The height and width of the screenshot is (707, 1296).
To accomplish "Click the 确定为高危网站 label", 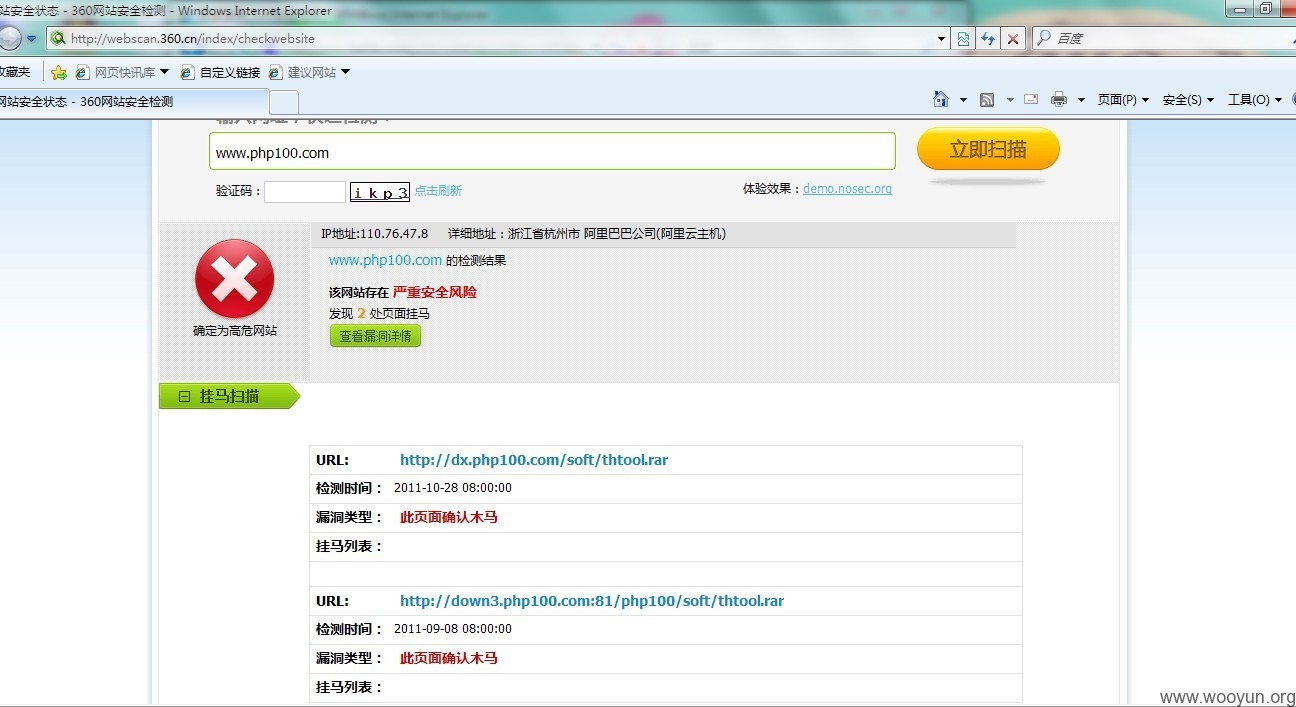I will point(235,331).
